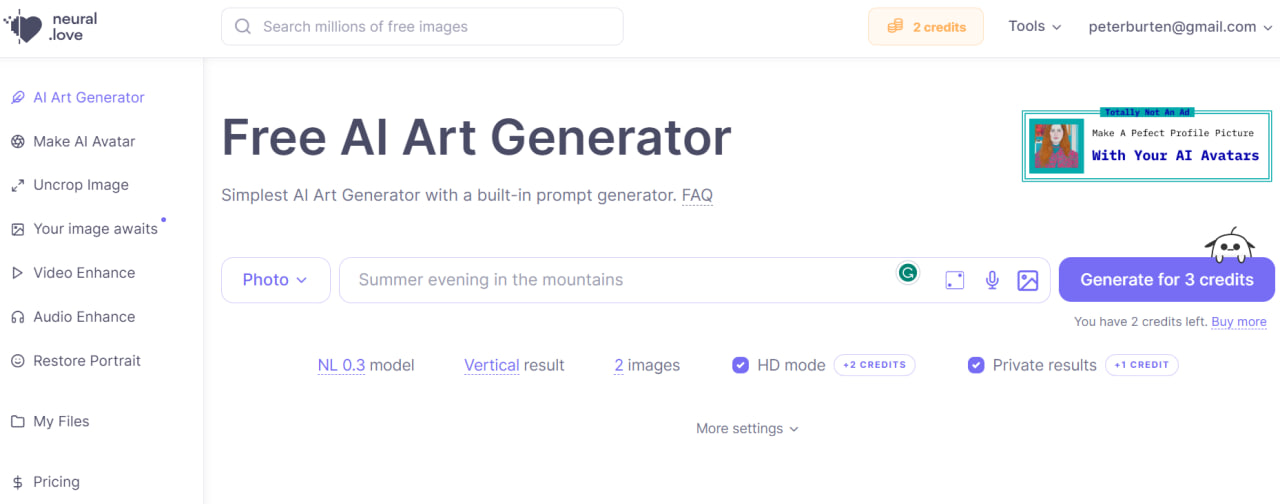Screen dimensions: 1280x504
Task: Open the Uncrop Image tool
Action: coord(80,185)
